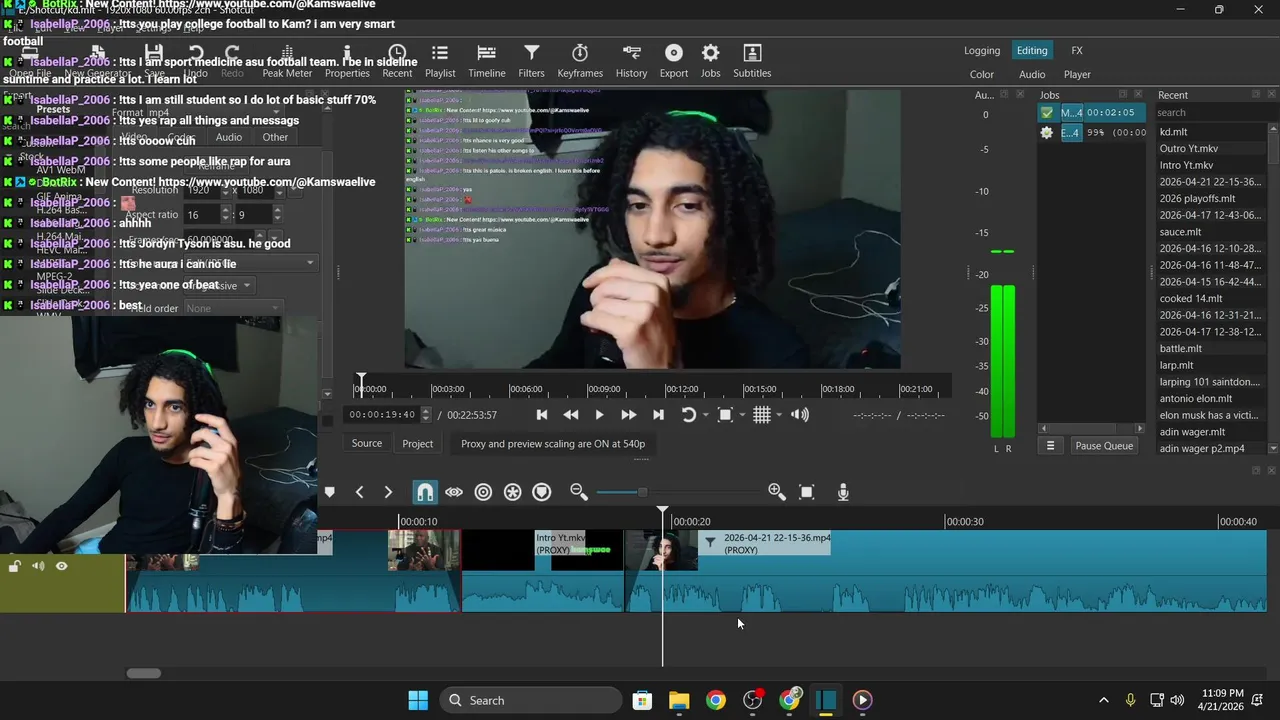Click the player zoom fit icon

[x=726, y=415]
